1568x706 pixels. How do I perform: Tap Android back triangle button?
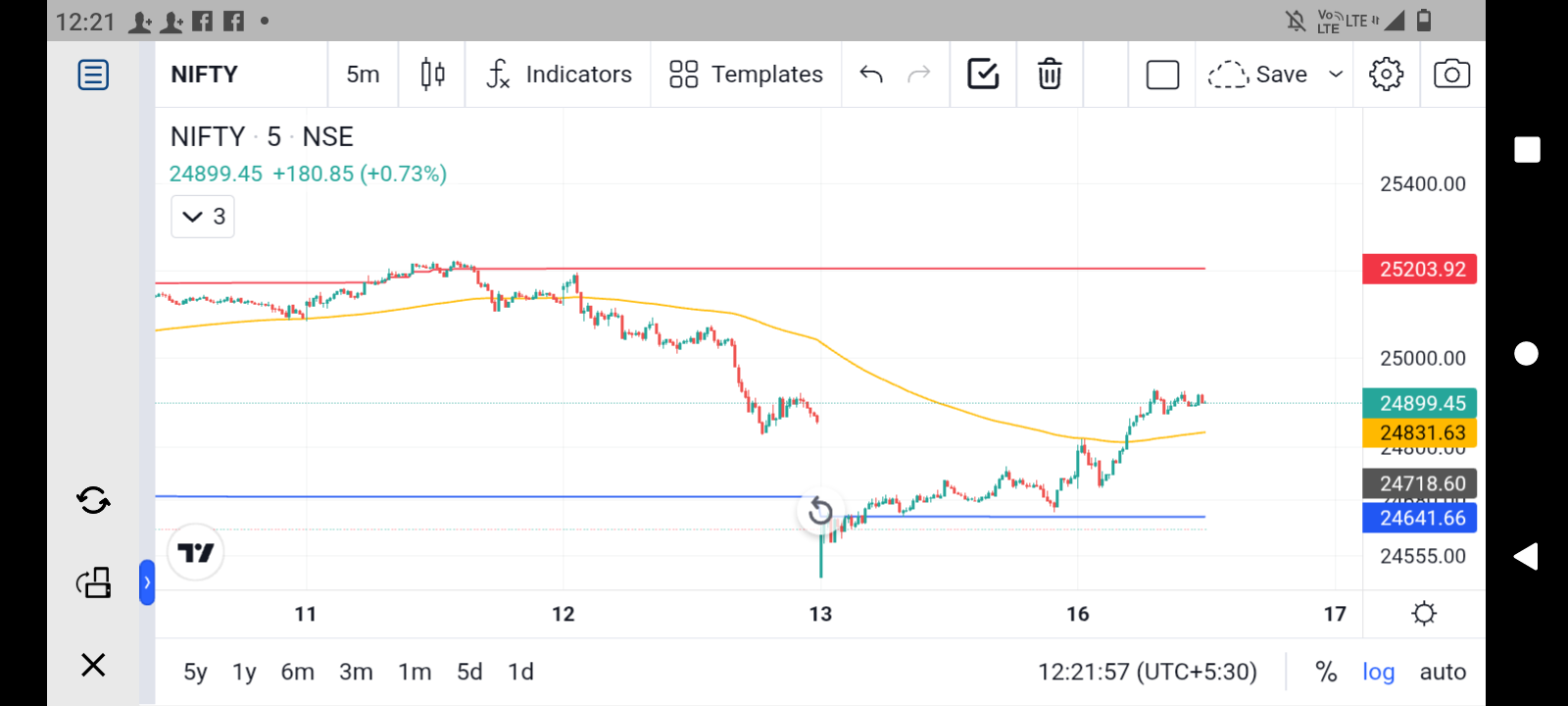pos(1526,557)
